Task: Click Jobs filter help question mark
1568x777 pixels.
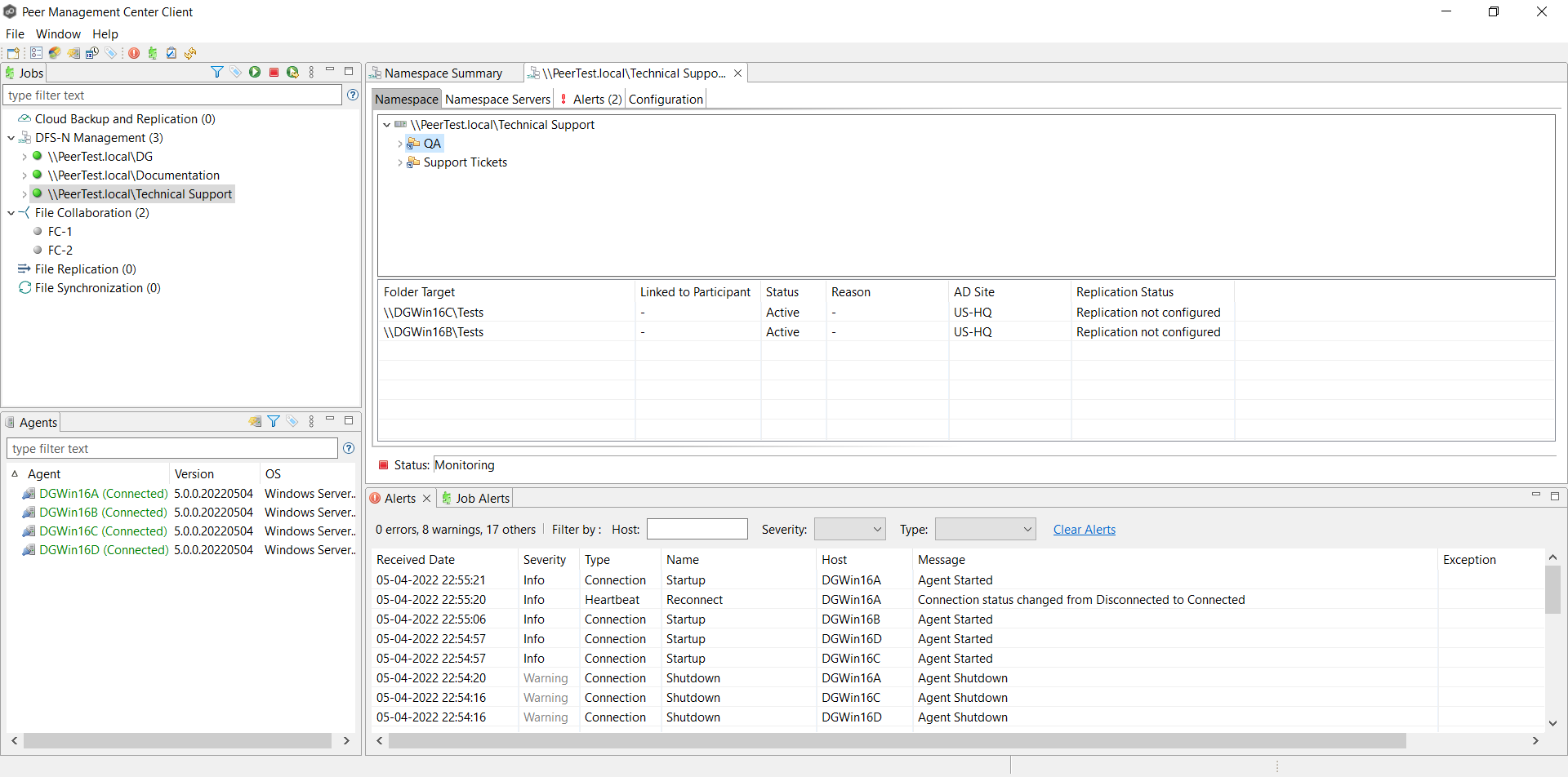Action: coord(353,95)
